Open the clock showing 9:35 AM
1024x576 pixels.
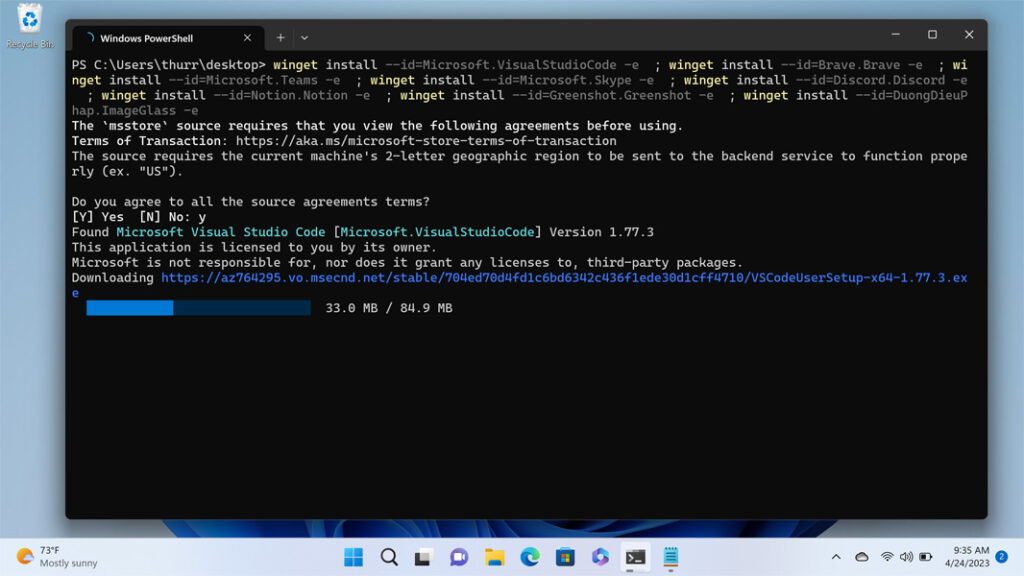pos(967,556)
